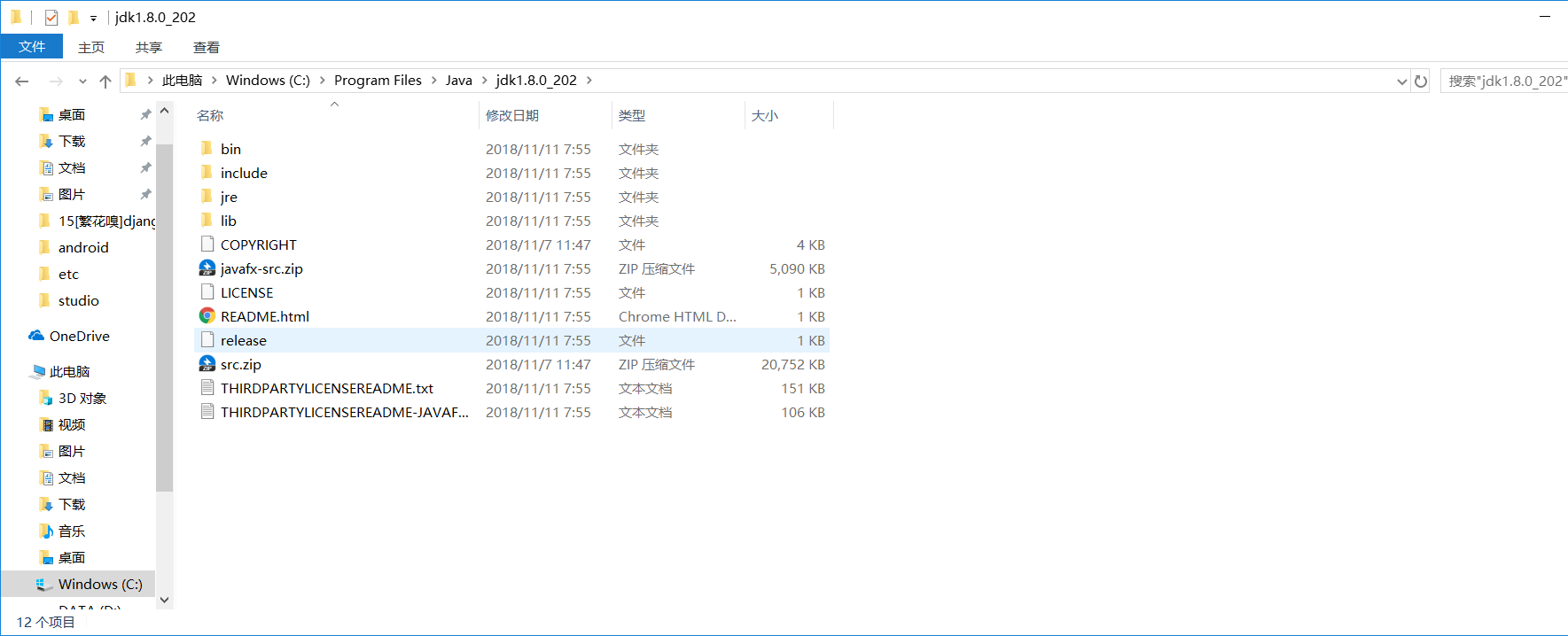Select 此电脑 in the navigation pane
Image resolution: width=1568 pixels, height=636 pixels.
click(x=69, y=372)
